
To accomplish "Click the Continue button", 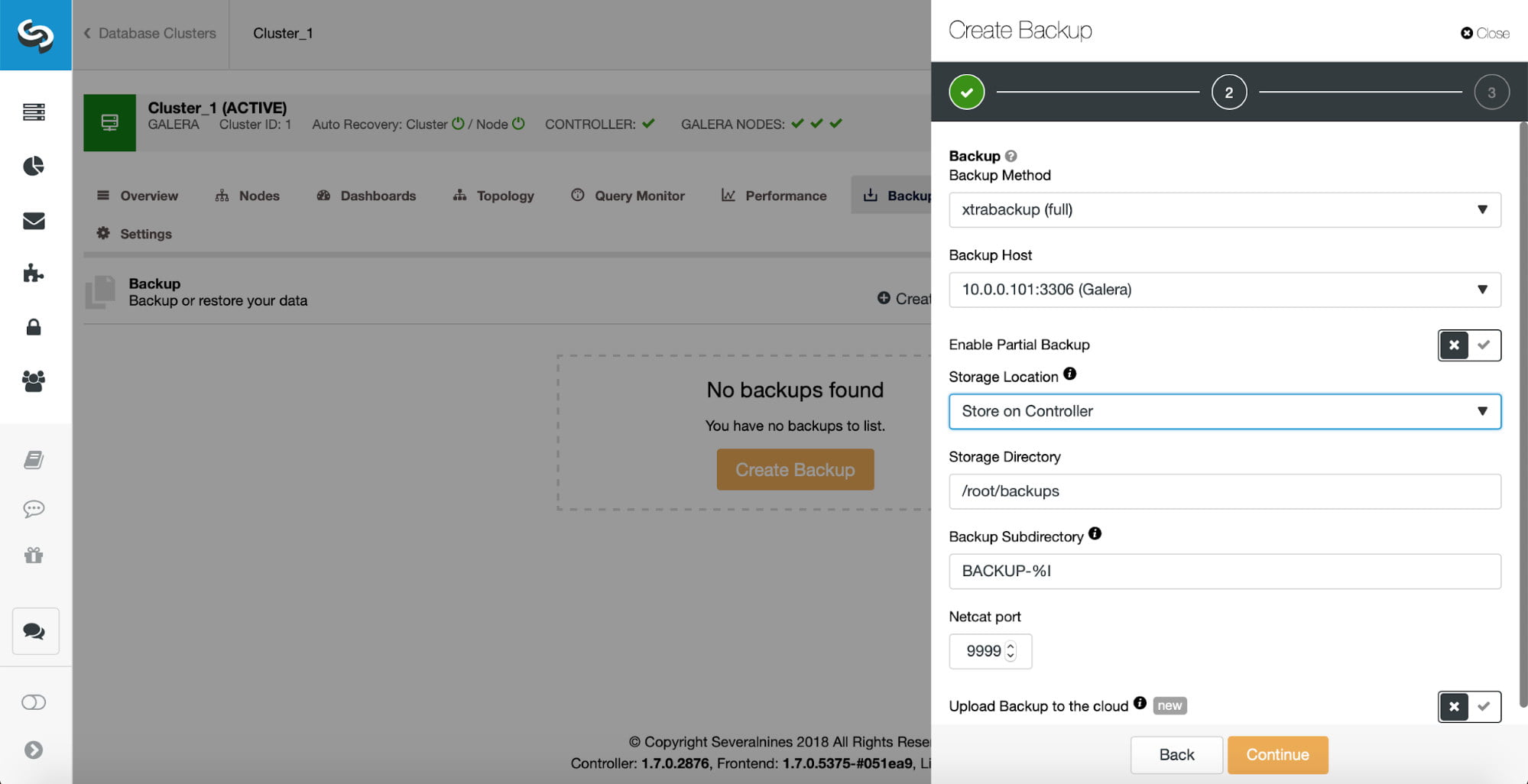I will [x=1277, y=755].
